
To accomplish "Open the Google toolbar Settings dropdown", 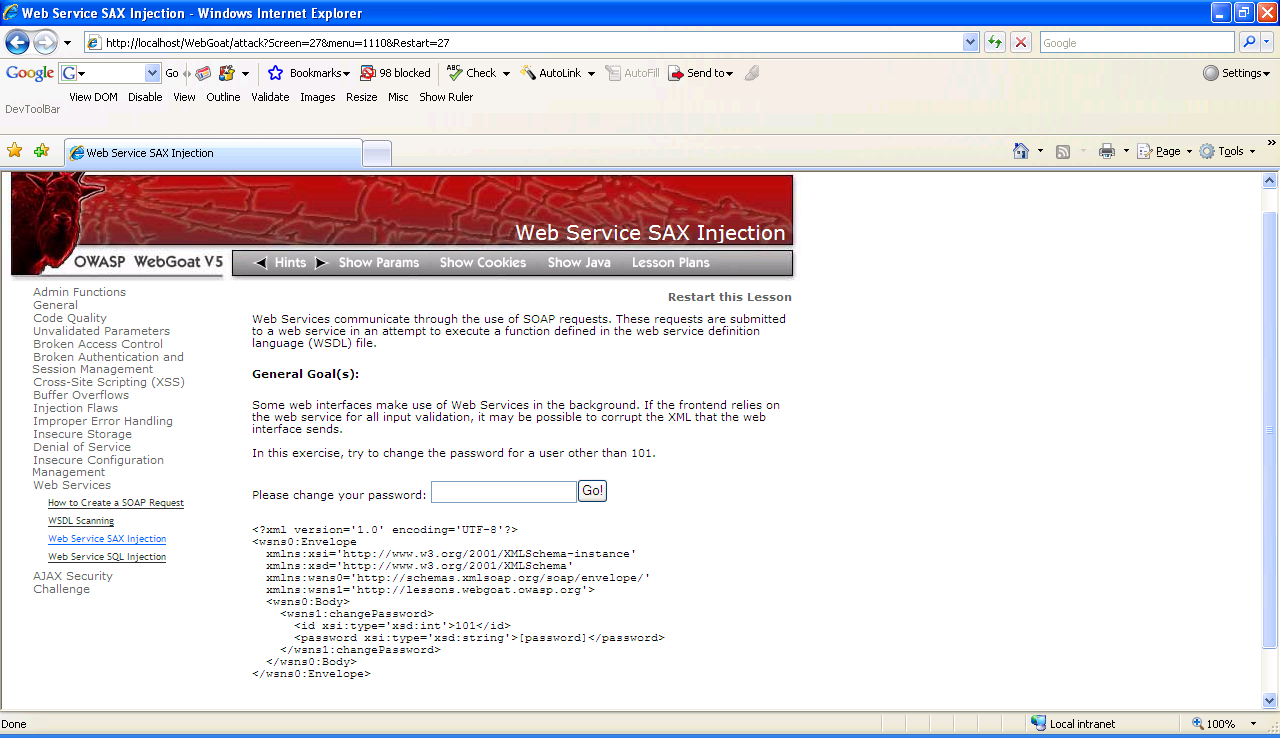I will (1237, 73).
